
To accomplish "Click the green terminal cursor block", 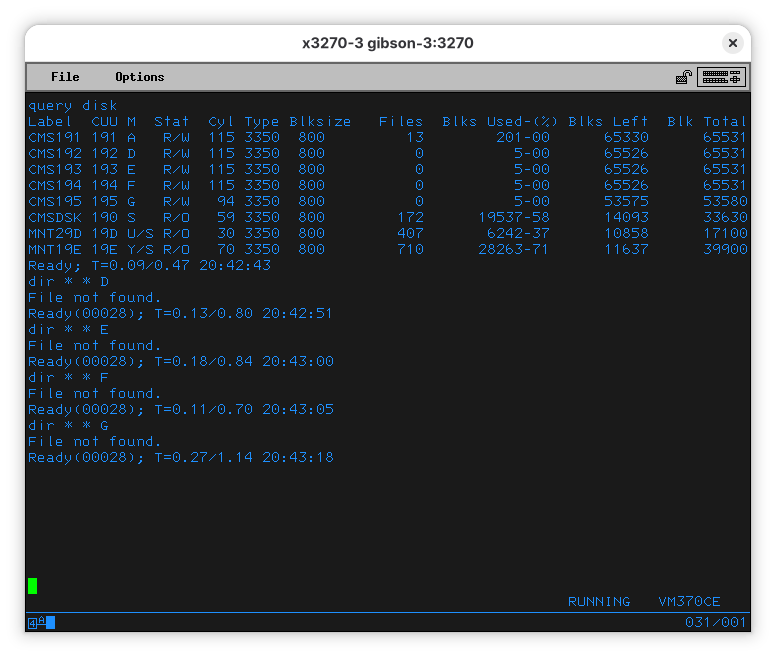I will pyautogui.click(x=33, y=586).
